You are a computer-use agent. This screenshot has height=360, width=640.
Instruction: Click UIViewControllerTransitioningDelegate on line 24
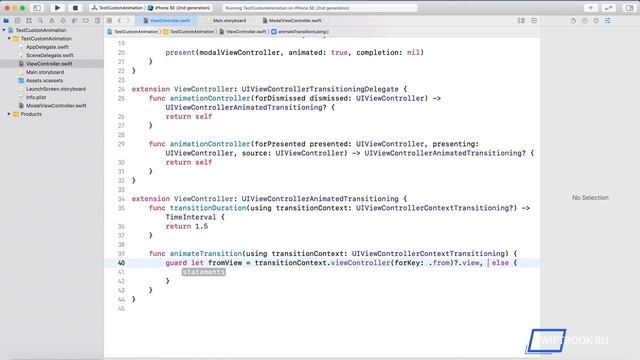click(320, 89)
